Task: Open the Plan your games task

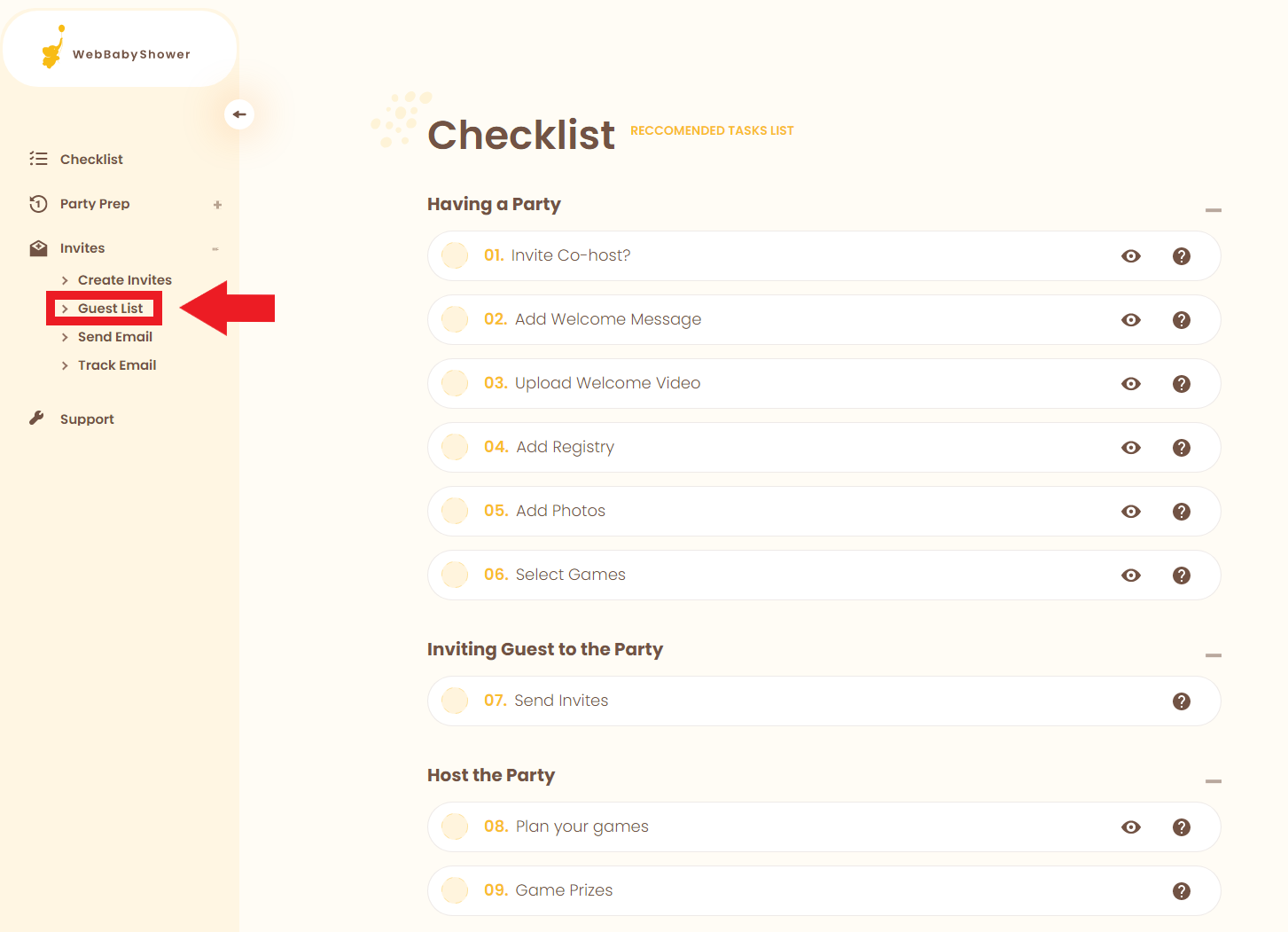Action: tap(582, 826)
